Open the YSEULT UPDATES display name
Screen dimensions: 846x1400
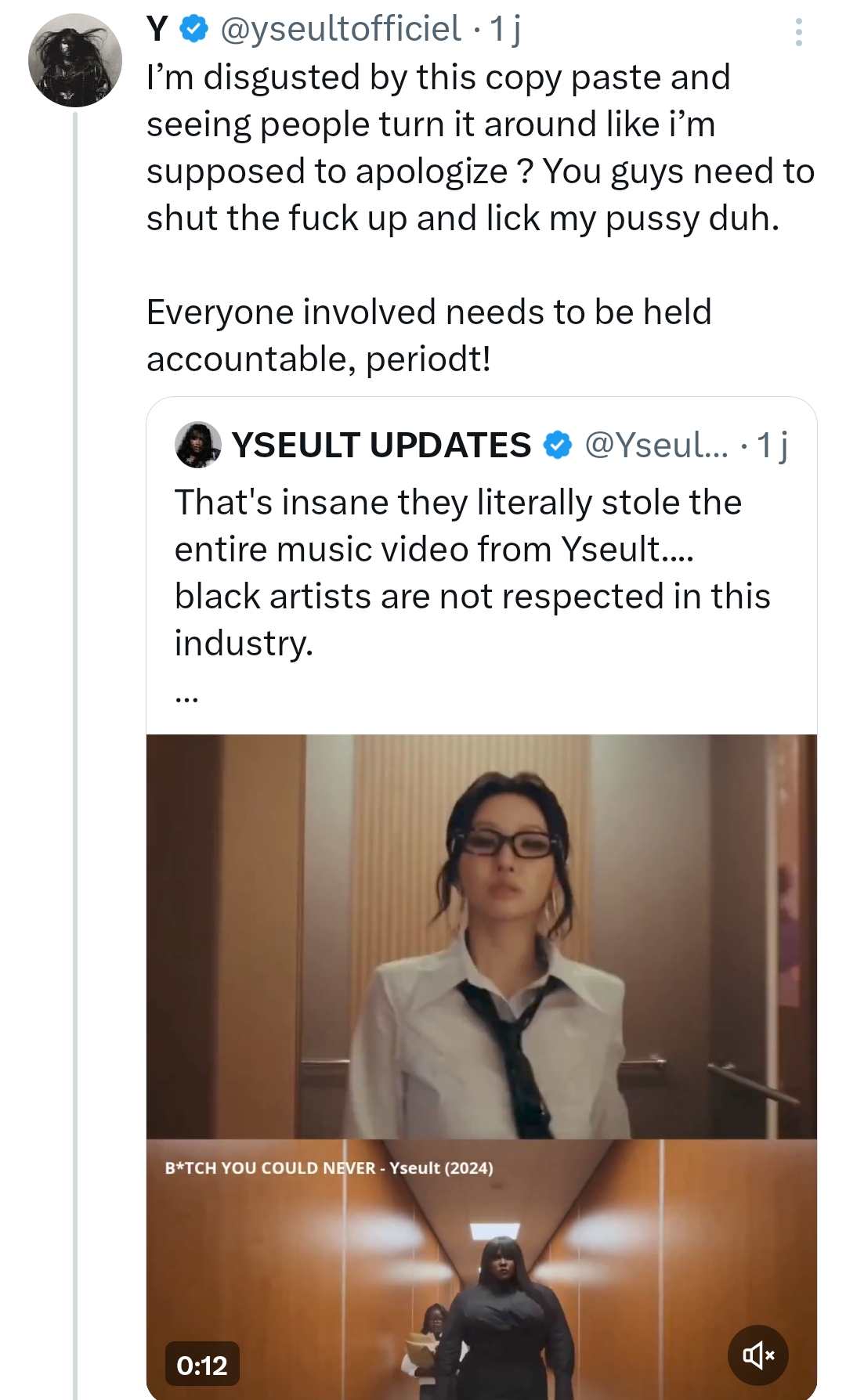[x=381, y=445]
